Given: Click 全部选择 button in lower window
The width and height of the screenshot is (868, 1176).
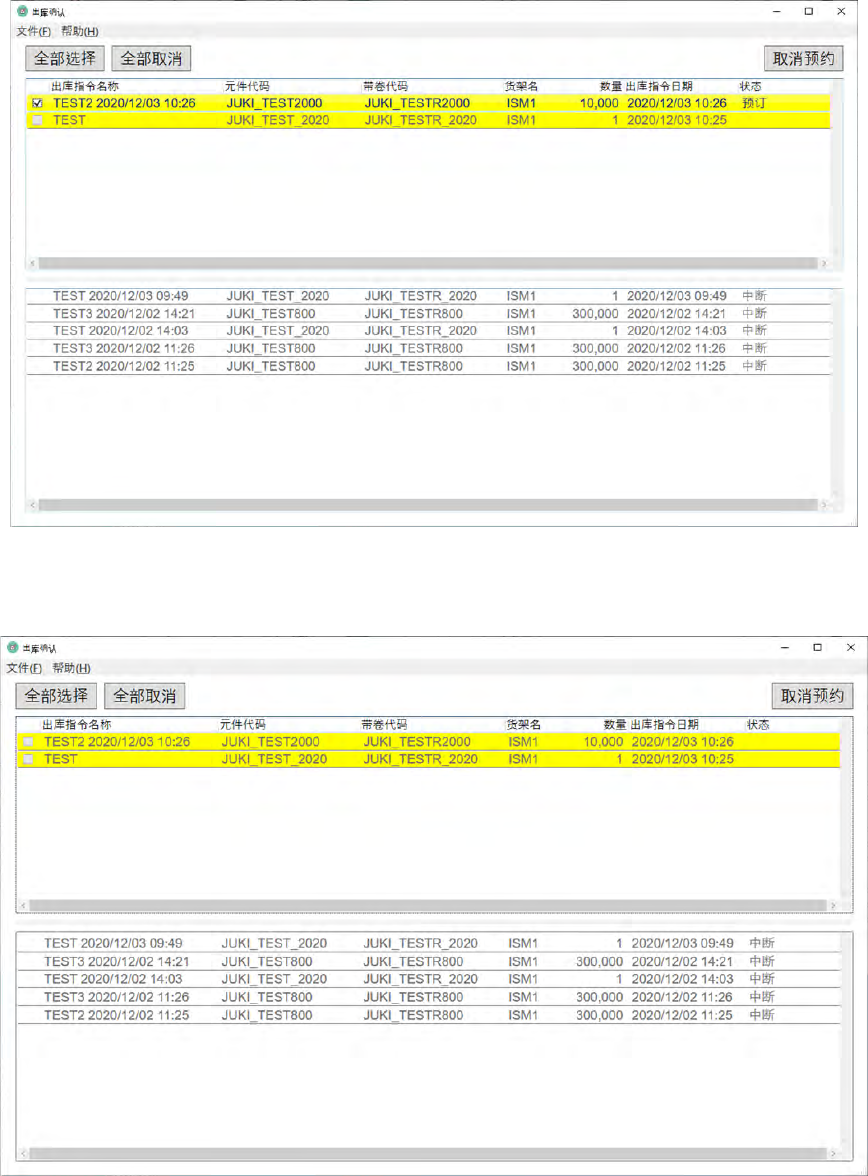Looking at the screenshot, I should point(56,696).
